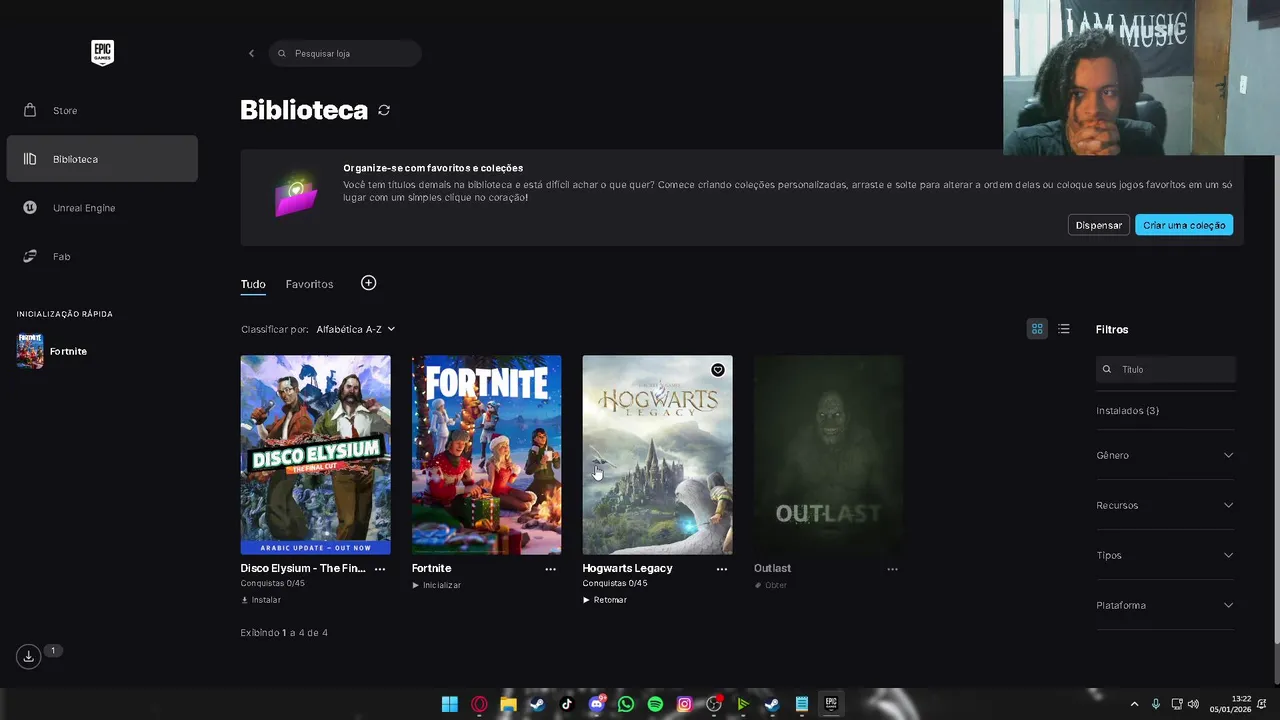Click the Pesquisar loja search field
The width and height of the screenshot is (1280, 720).
coord(345,53)
